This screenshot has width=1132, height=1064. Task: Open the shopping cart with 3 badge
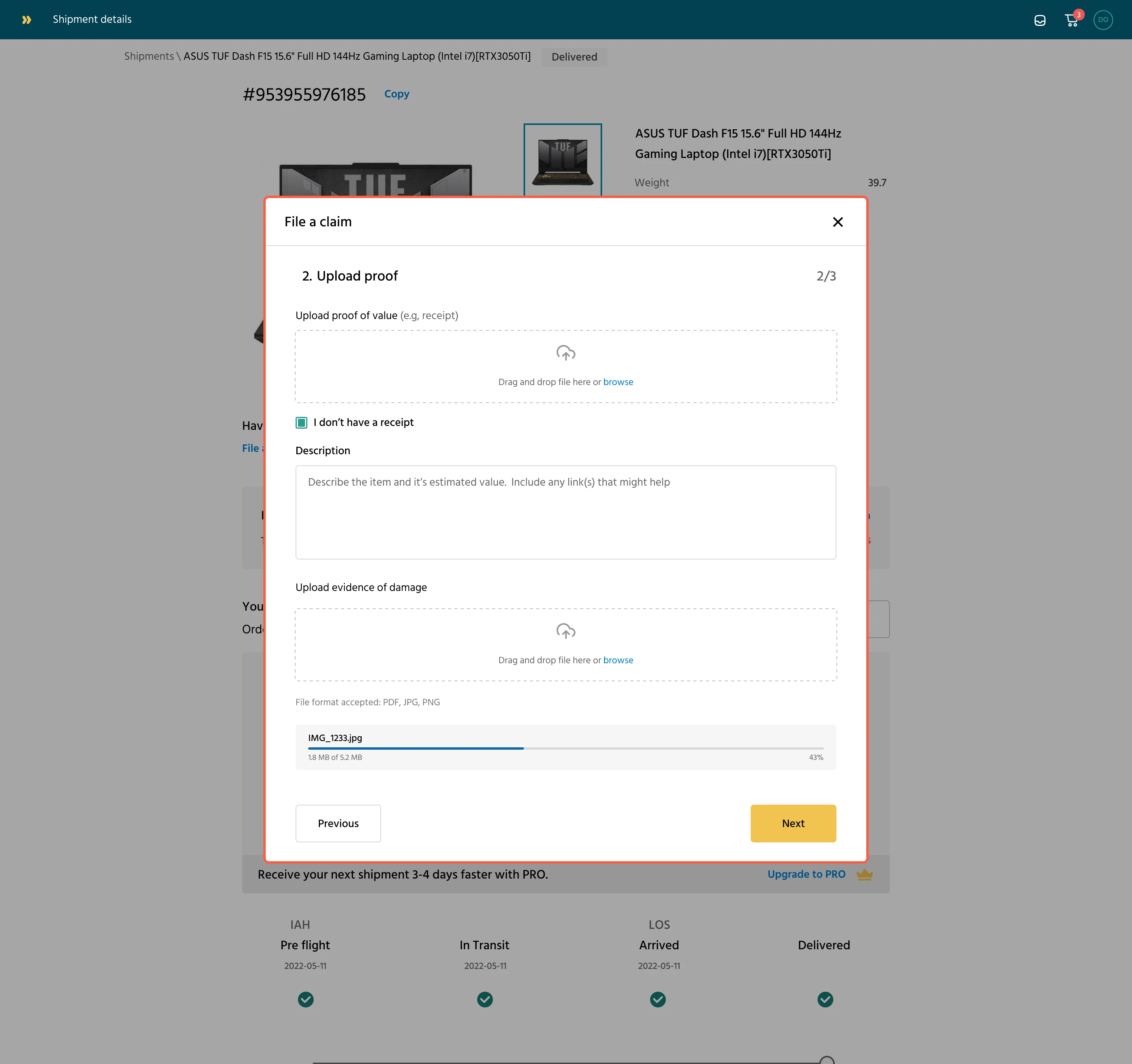coord(1071,20)
